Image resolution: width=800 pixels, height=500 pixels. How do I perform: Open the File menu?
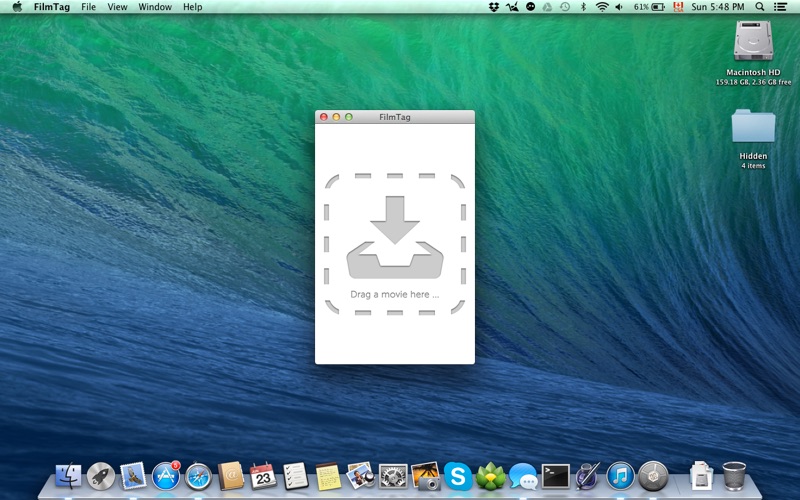pos(88,7)
